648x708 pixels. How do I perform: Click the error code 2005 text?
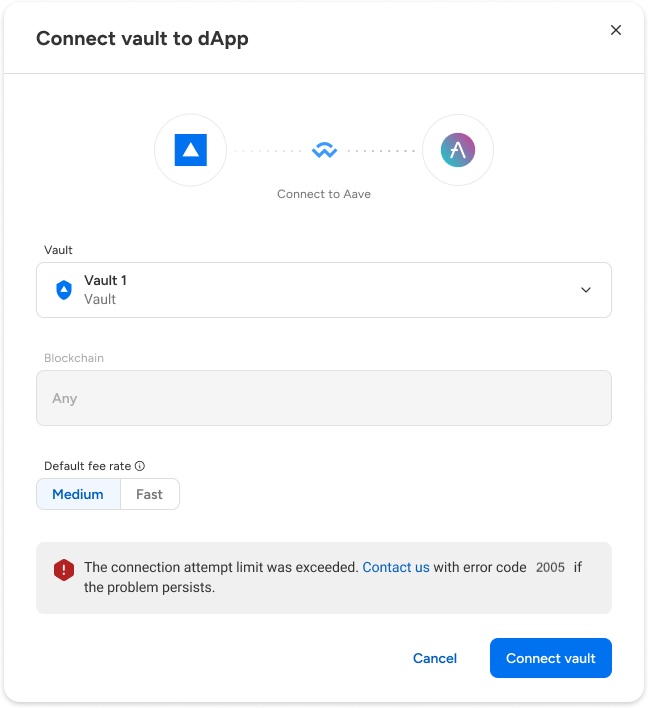[550, 567]
